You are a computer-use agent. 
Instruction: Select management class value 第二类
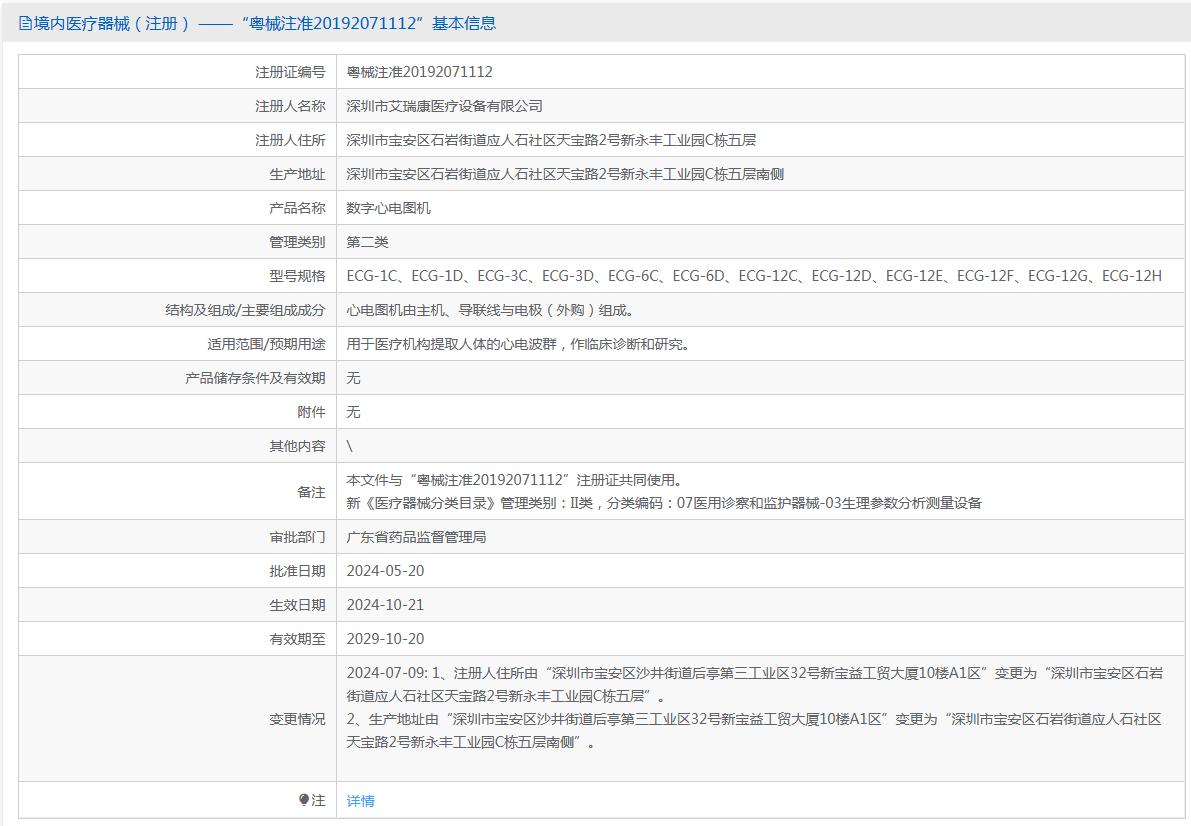tap(367, 242)
